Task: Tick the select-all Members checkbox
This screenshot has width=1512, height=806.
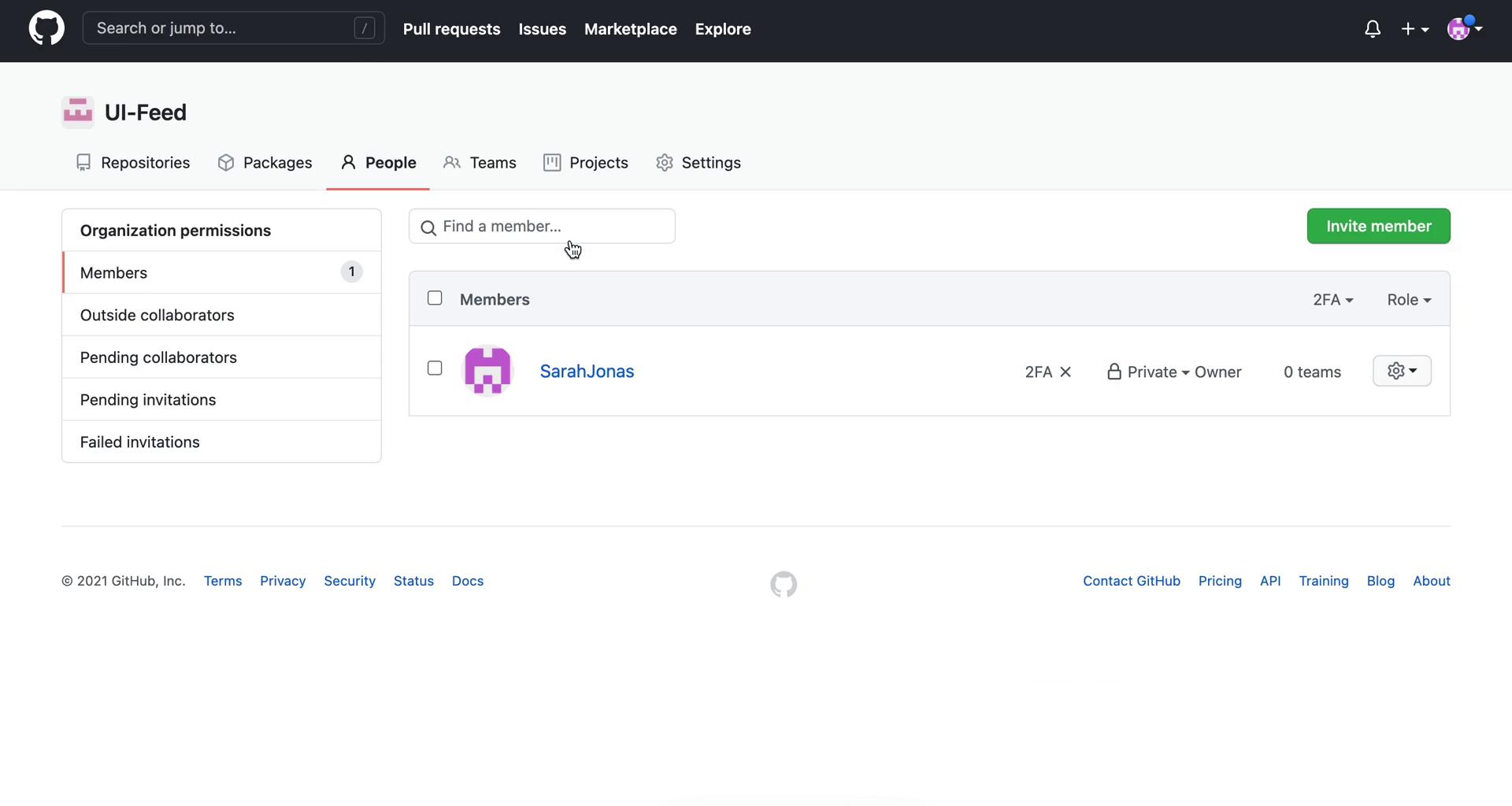Action: (435, 298)
